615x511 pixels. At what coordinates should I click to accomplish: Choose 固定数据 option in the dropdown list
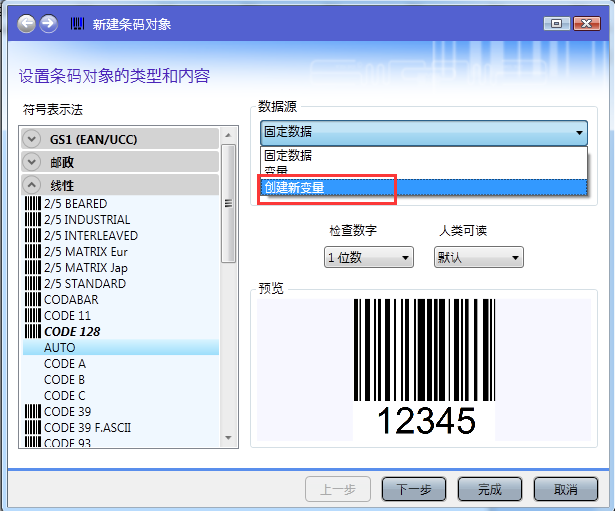pyautogui.click(x=424, y=155)
